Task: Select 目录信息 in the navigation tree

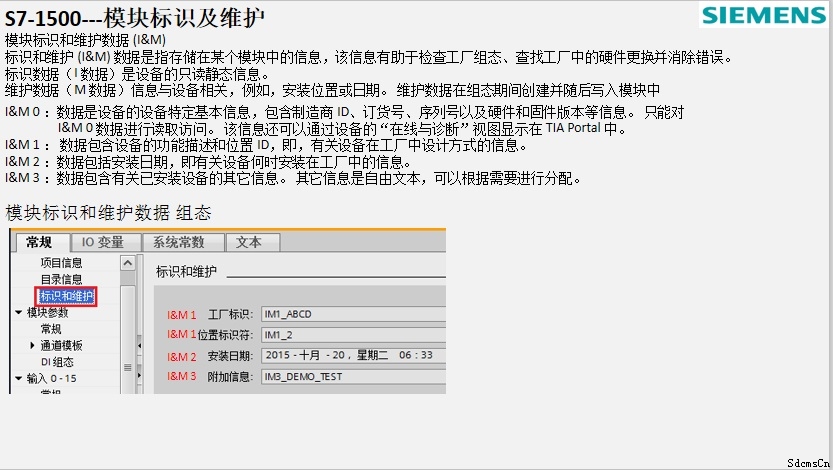Action: click(x=61, y=279)
